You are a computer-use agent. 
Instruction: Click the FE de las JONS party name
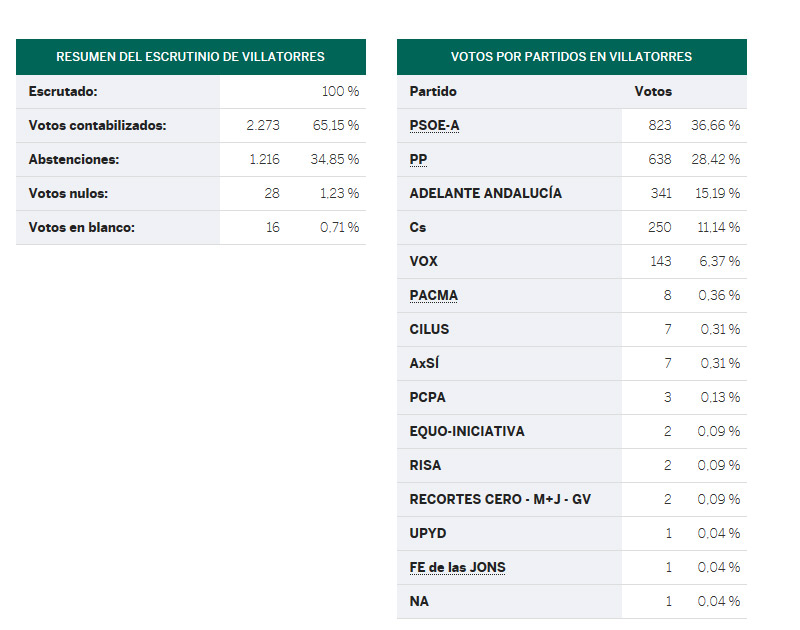[457, 568]
